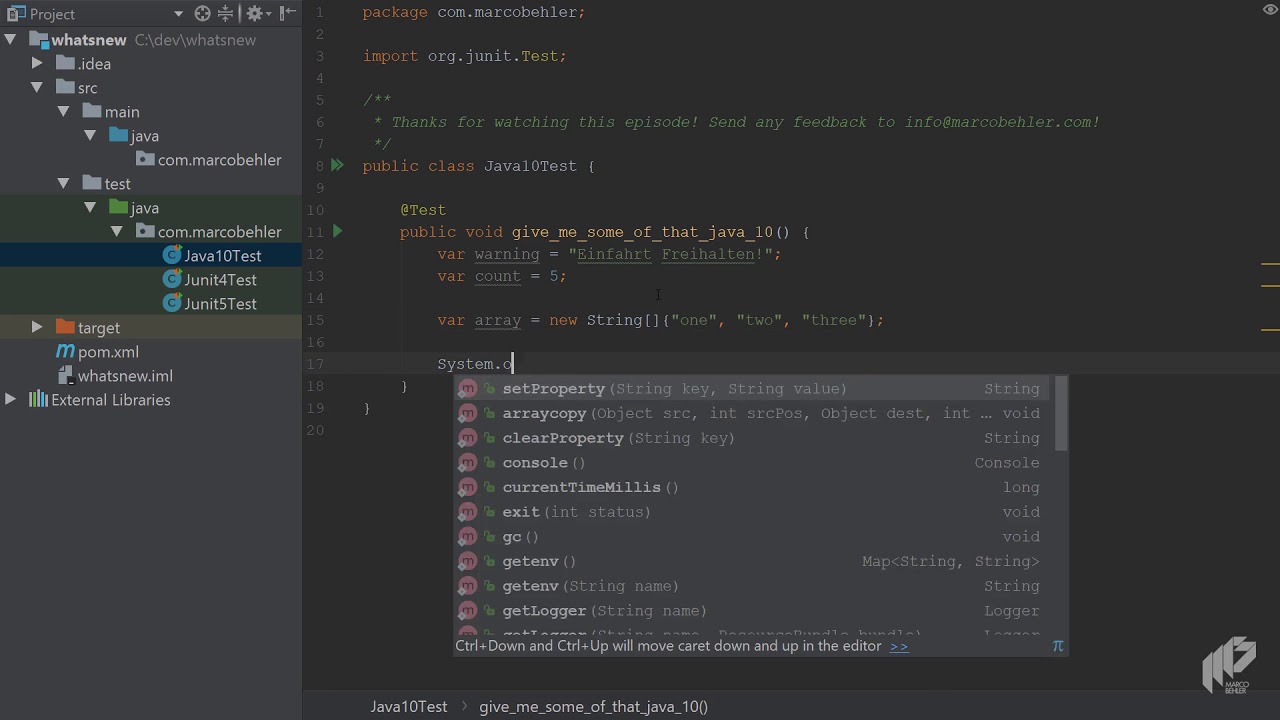
Task: Click give_me_some_of_that_java_10() breadcrumb
Action: (593, 706)
